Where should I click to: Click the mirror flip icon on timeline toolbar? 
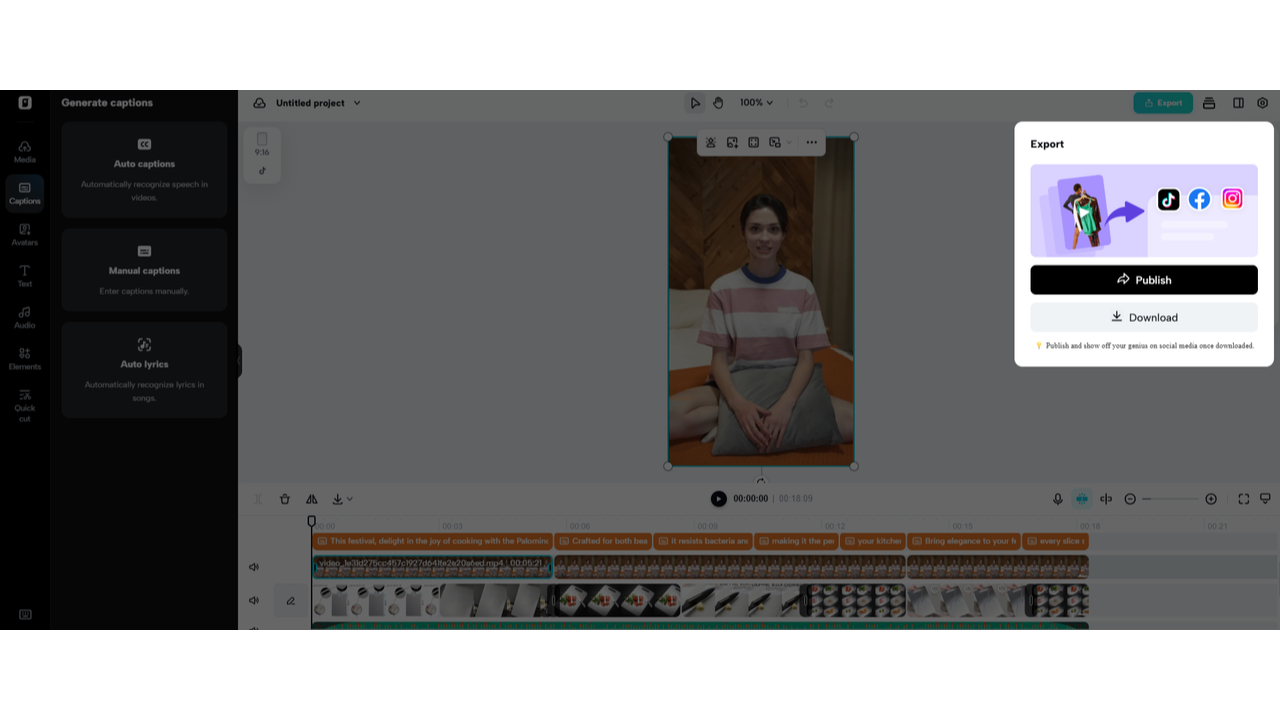[312, 499]
